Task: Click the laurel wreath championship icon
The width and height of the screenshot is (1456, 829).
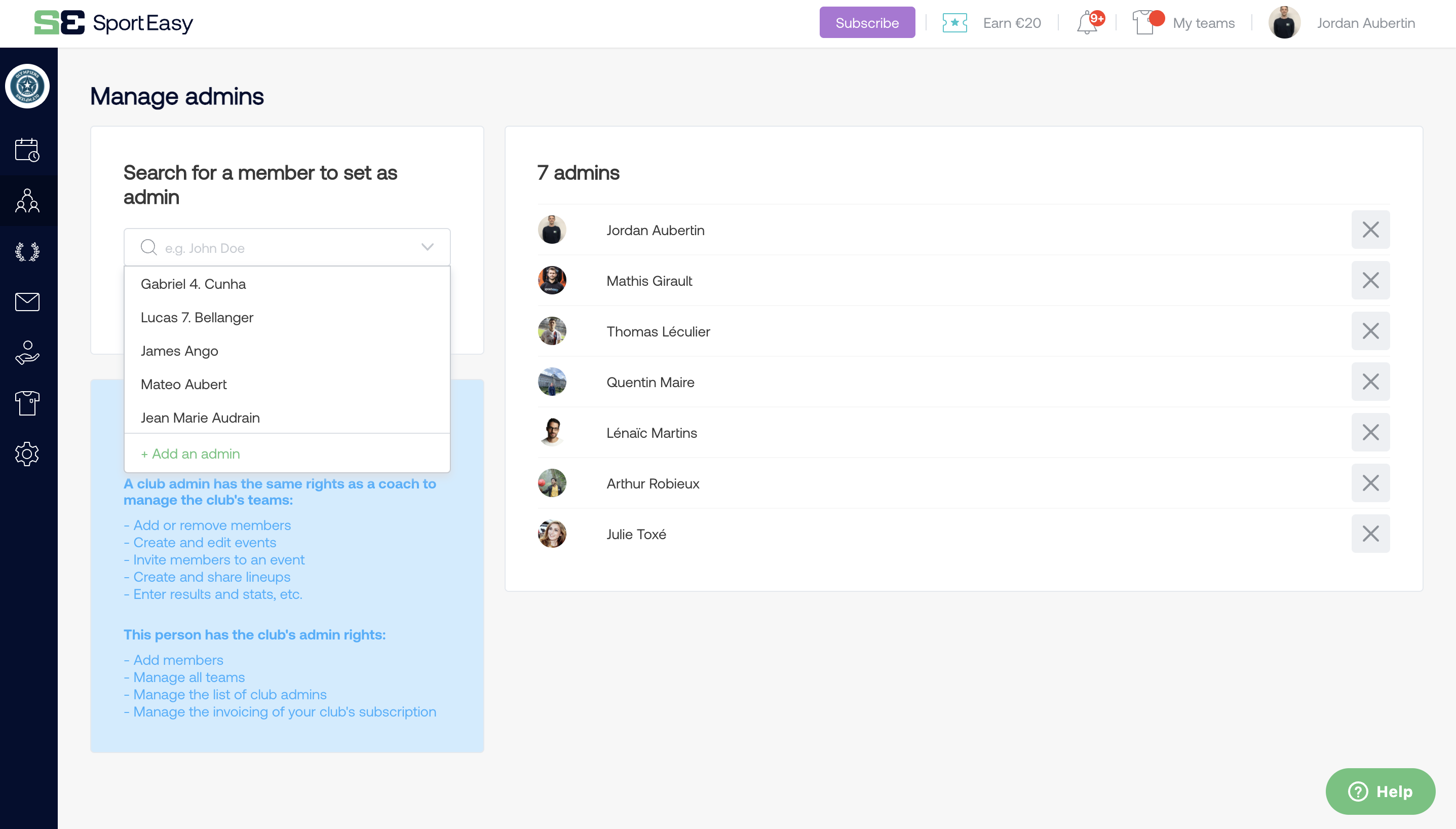Action: [27, 251]
